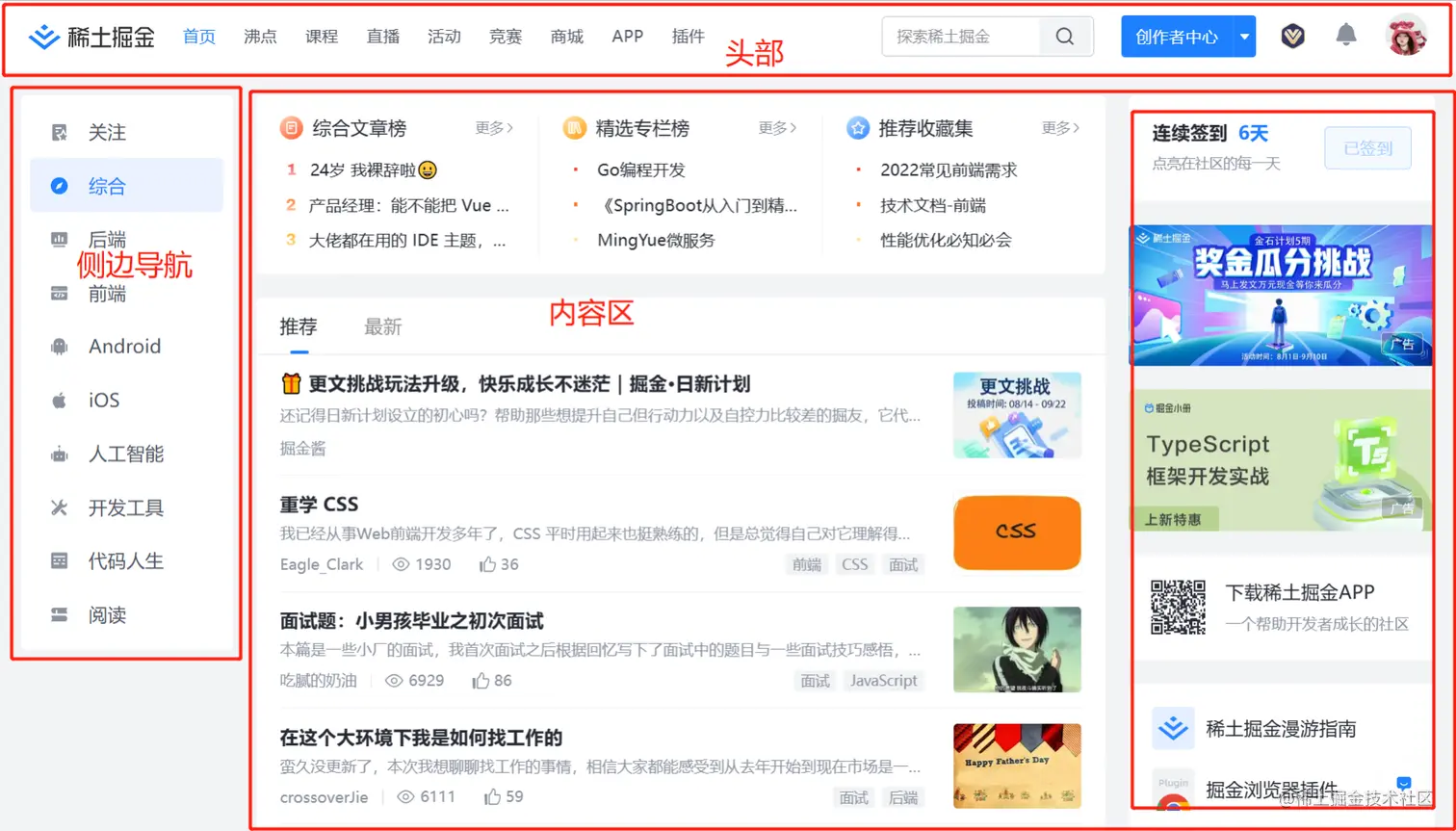Select the 后端 sidebar icon
The width and height of the screenshot is (1456, 831).
(x=60, y=240)
